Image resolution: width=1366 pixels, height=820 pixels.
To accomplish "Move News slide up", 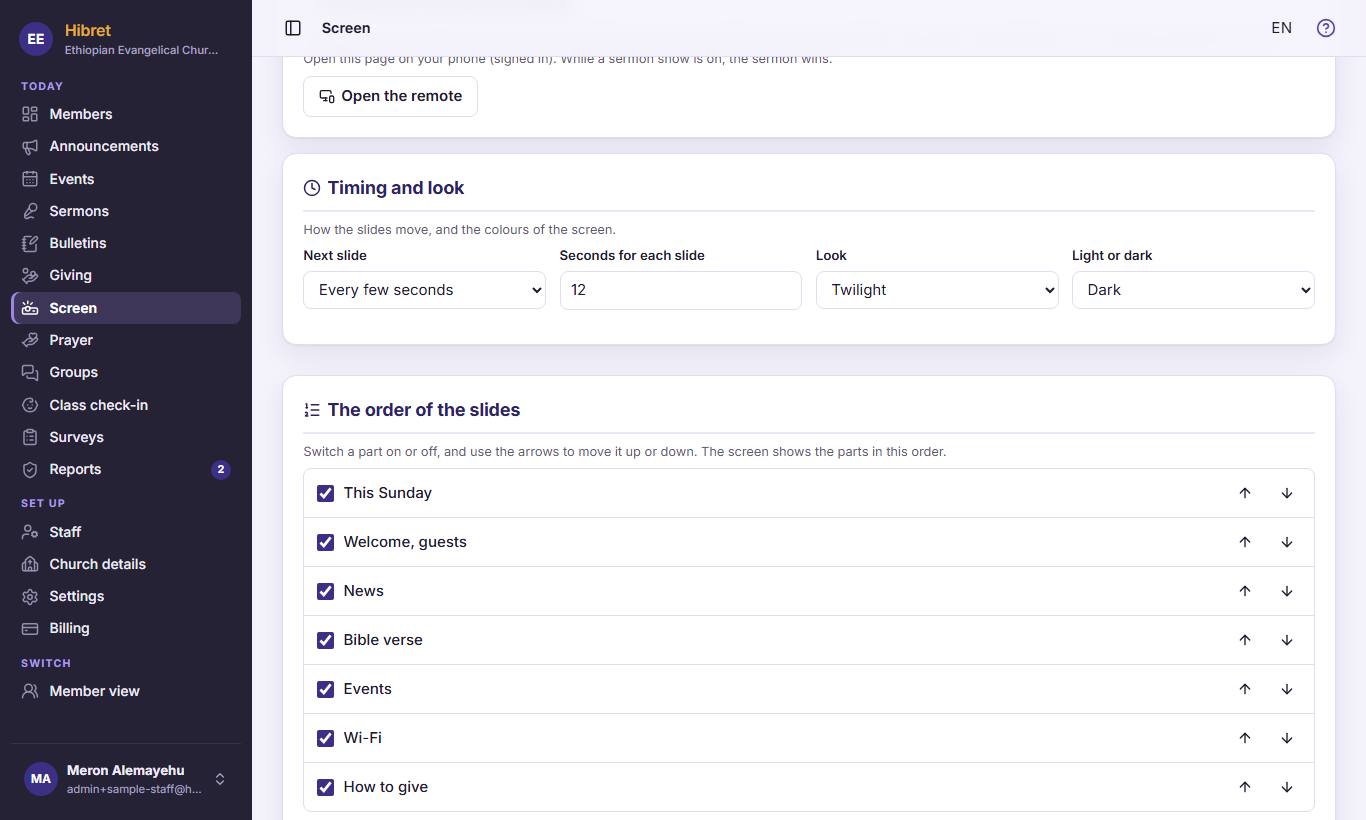I will 1245,591.
